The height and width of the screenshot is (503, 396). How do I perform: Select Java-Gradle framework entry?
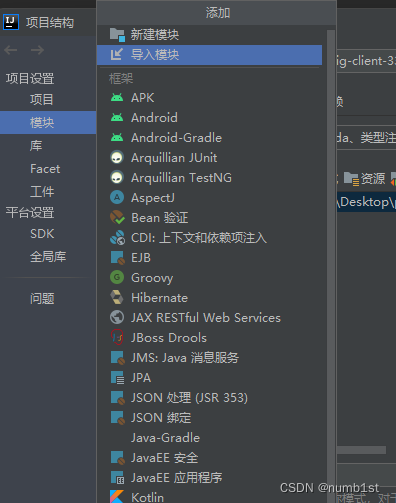(209, 438)
